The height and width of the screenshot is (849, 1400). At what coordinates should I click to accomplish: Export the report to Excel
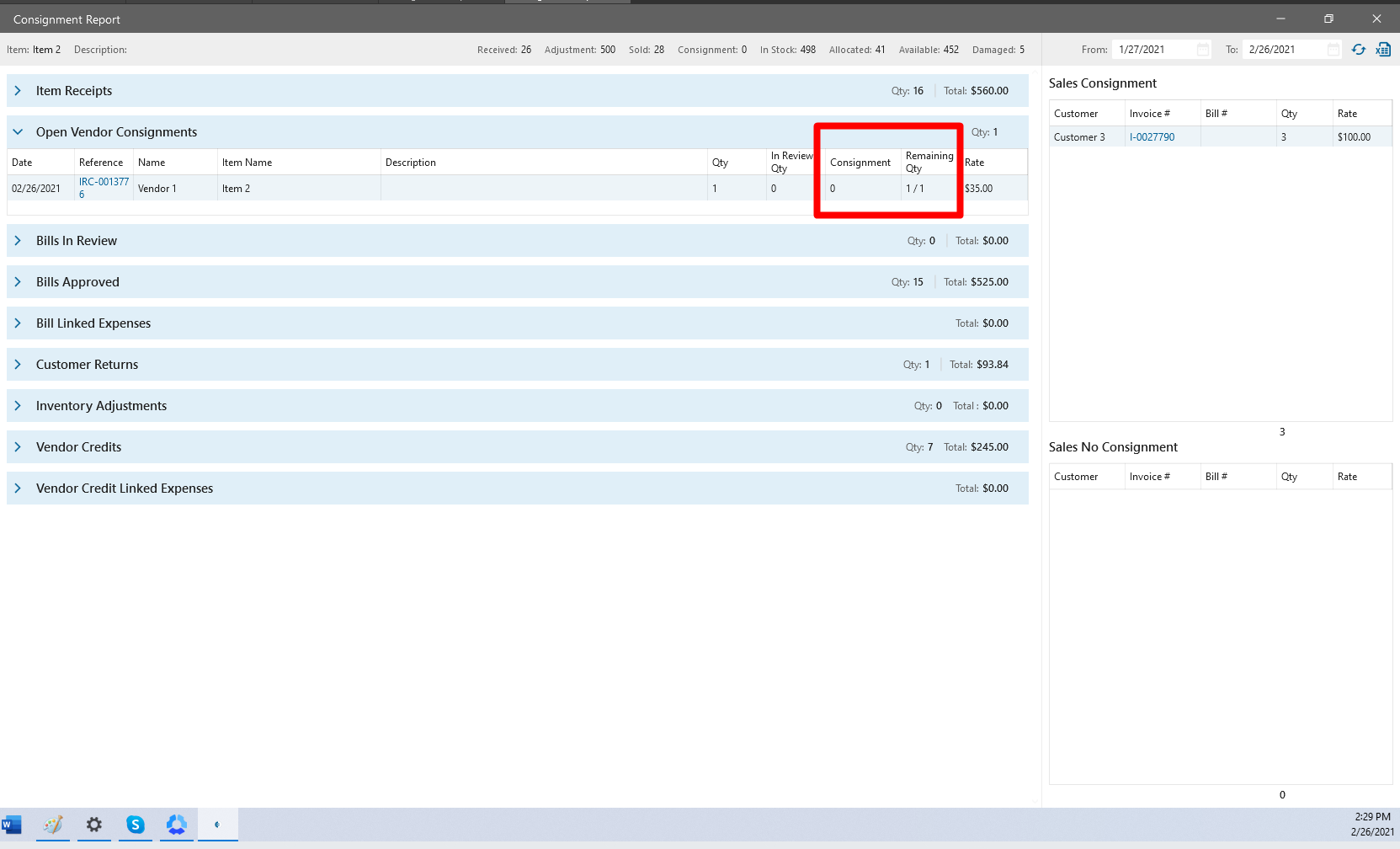click(x=1383, y=50)
